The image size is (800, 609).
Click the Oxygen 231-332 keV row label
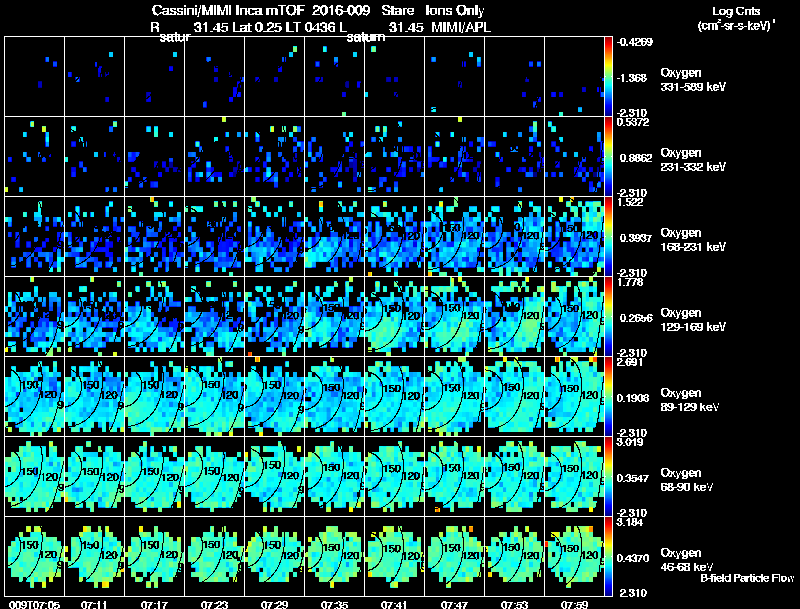click(693, 160)
